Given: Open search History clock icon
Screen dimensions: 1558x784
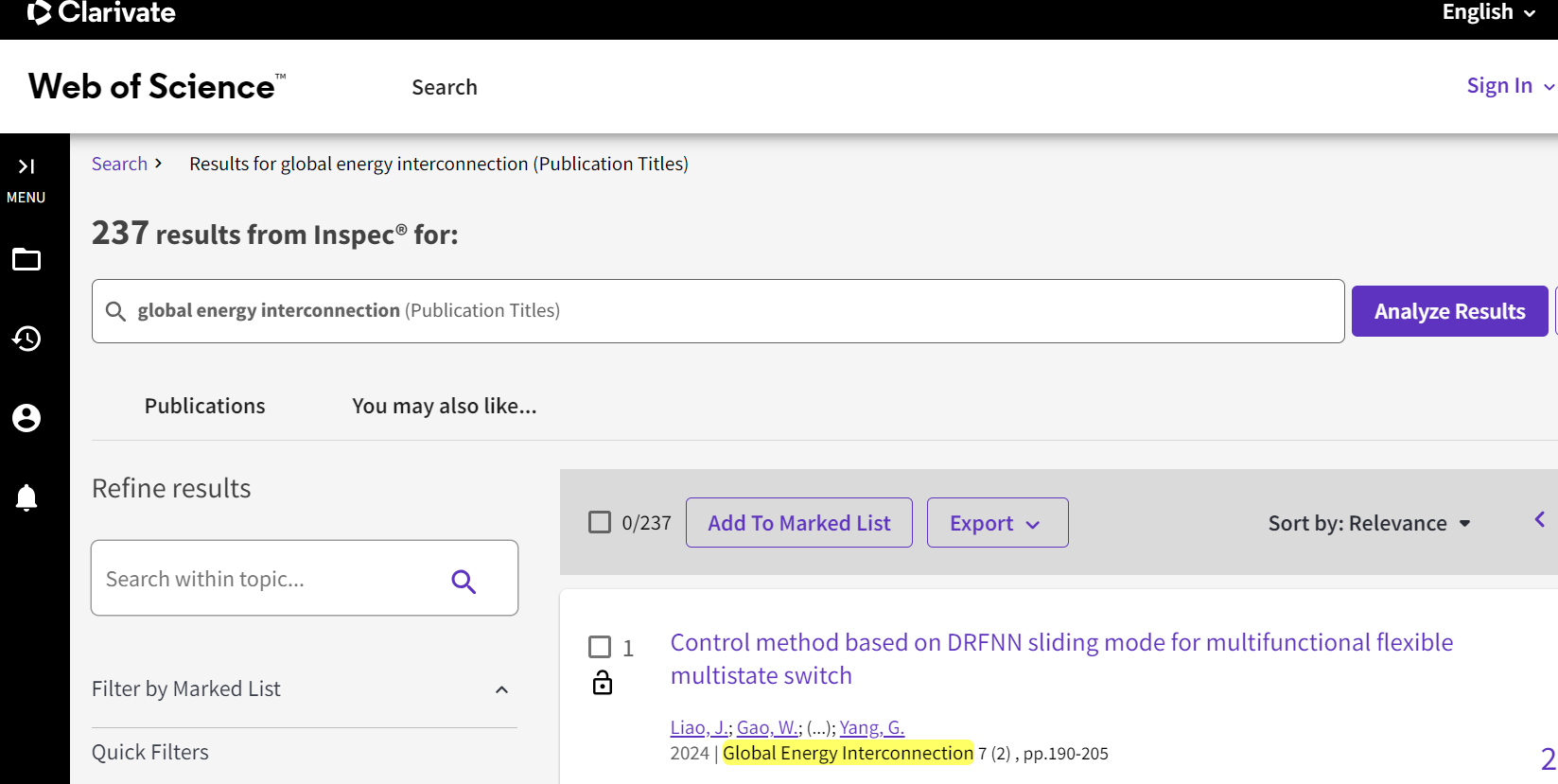Looking at the screenshot, I should (26, 339).
